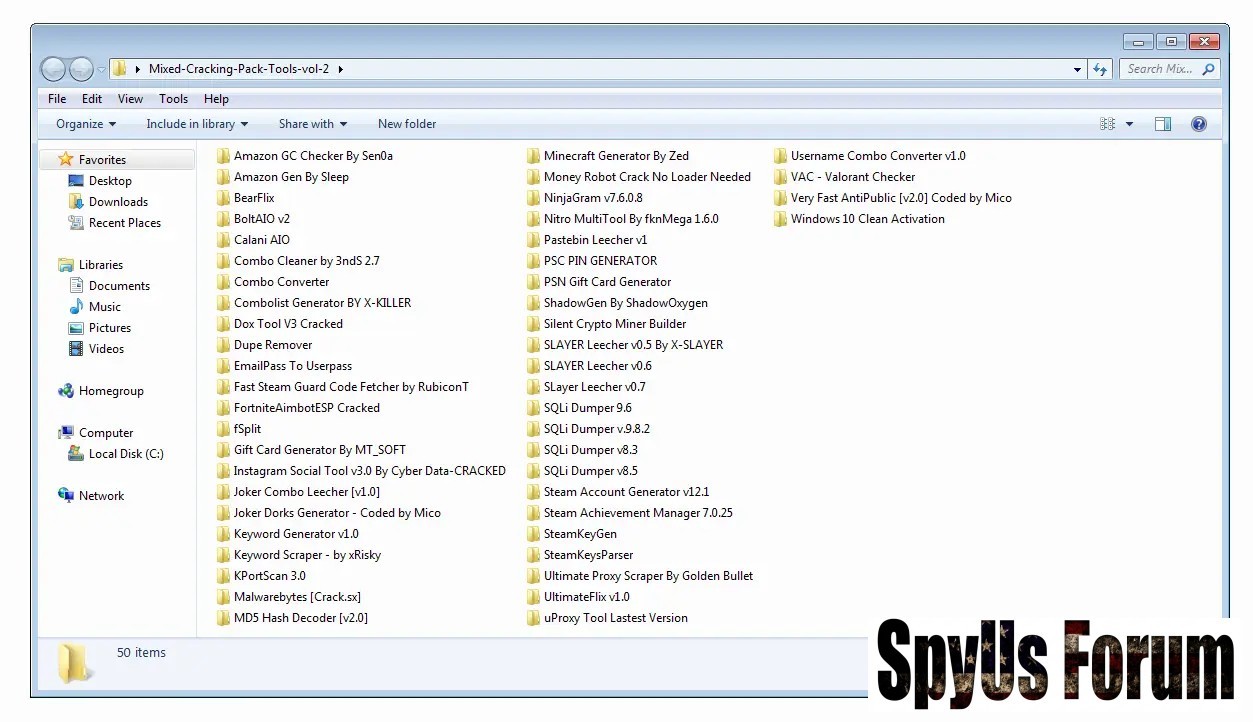This screenshot has height=722, width=1253.
Task: Click the New folder button
Action: pos(406,124)
